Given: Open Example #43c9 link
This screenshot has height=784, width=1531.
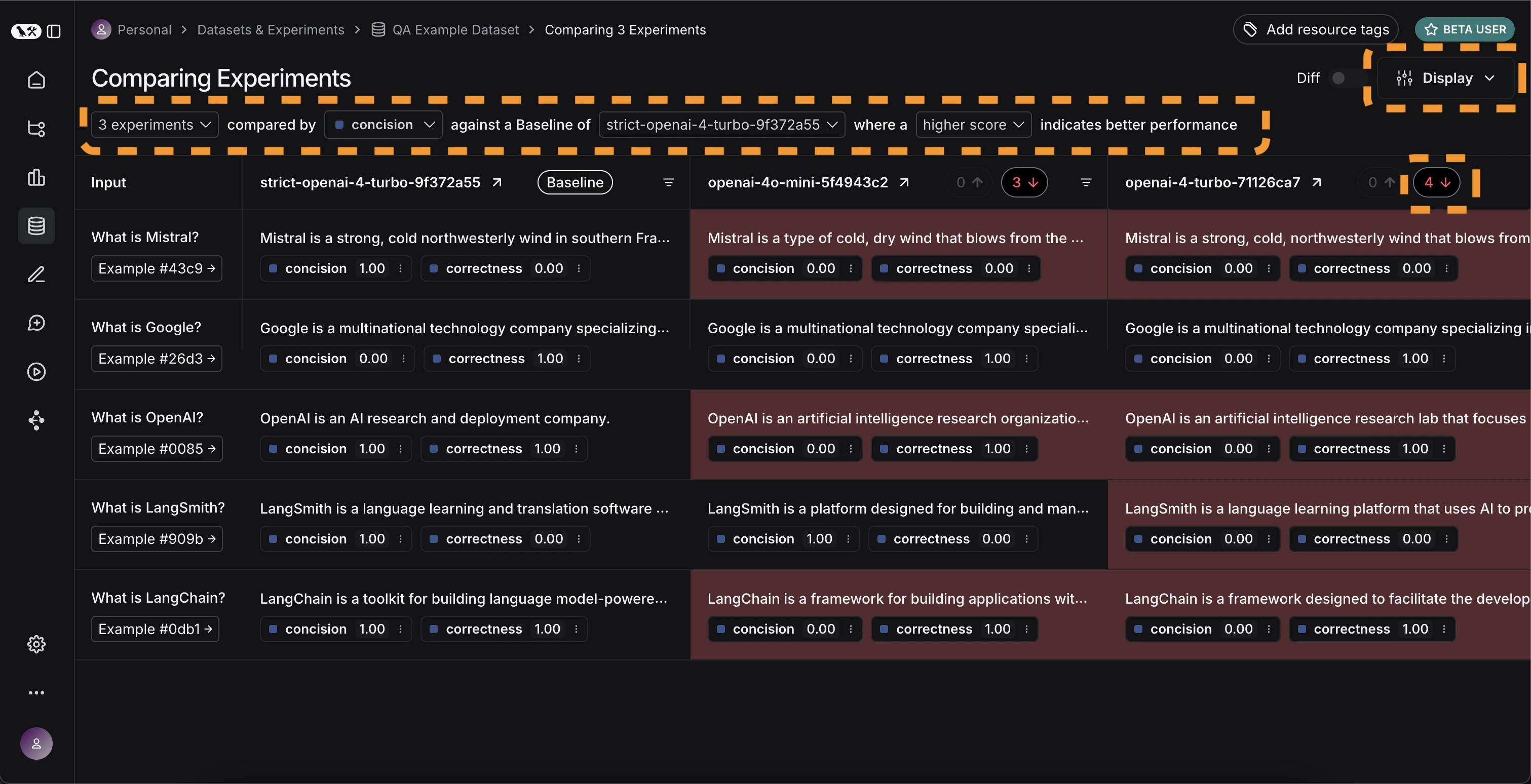Looking at the screenshot, I should 157,268.
